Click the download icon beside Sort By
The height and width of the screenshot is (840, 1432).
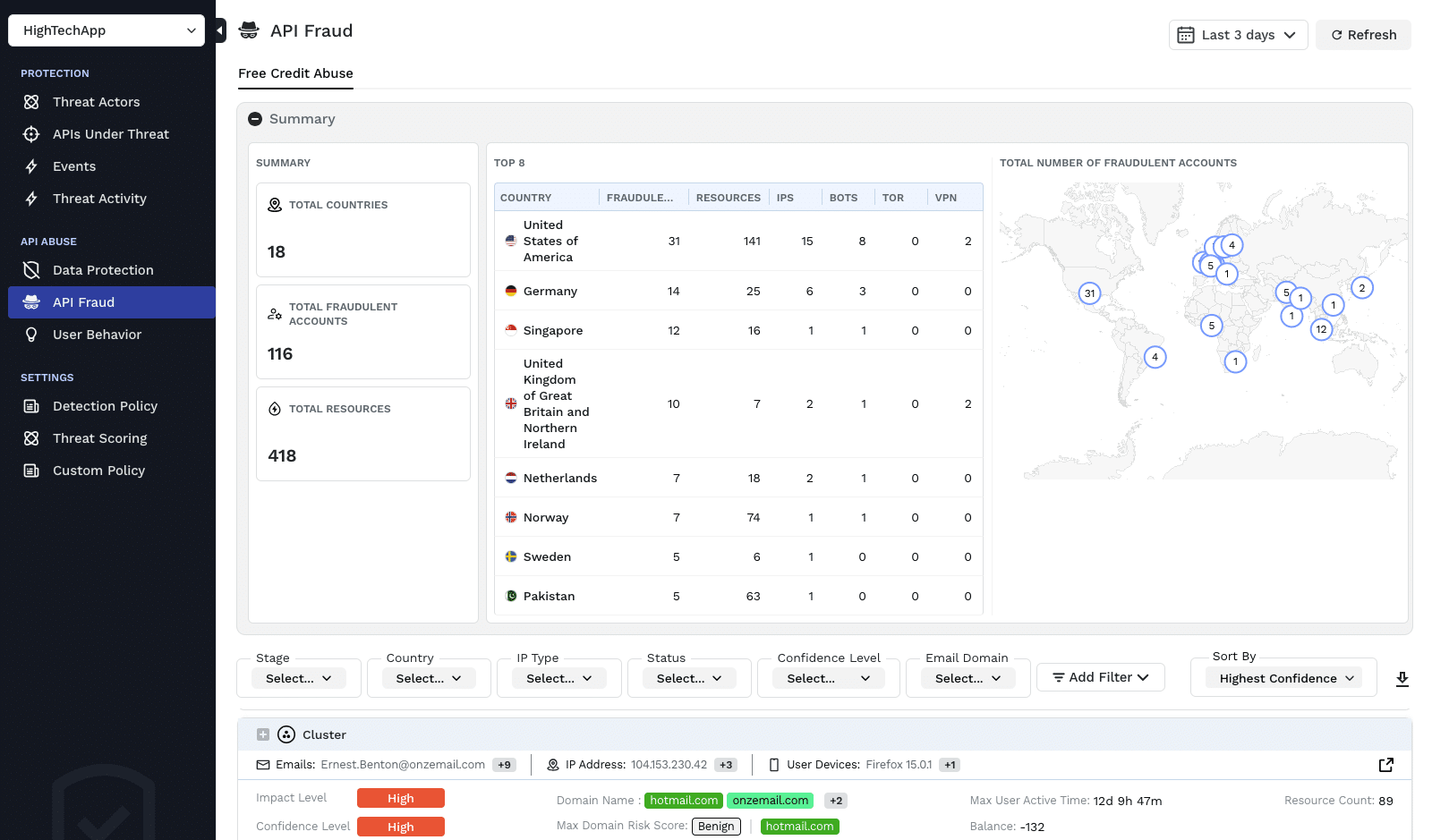coord(1402,679)
